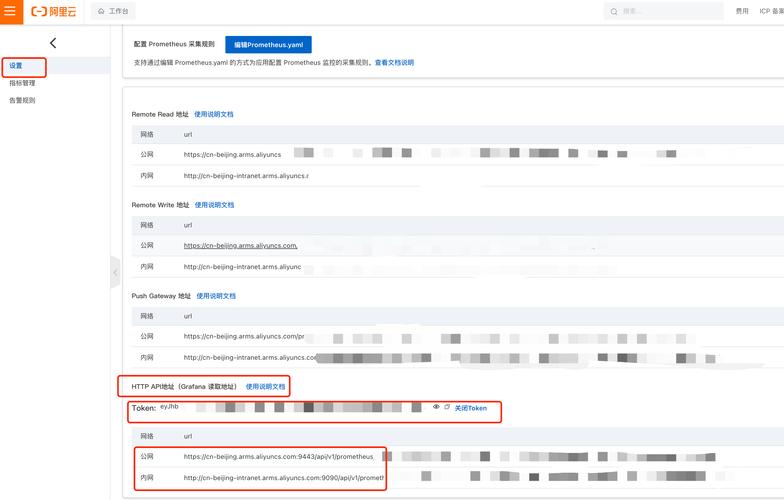This screenshot has width=784, height=500.
Task: Click Remote Write public URL link
Action: [240, 246]
